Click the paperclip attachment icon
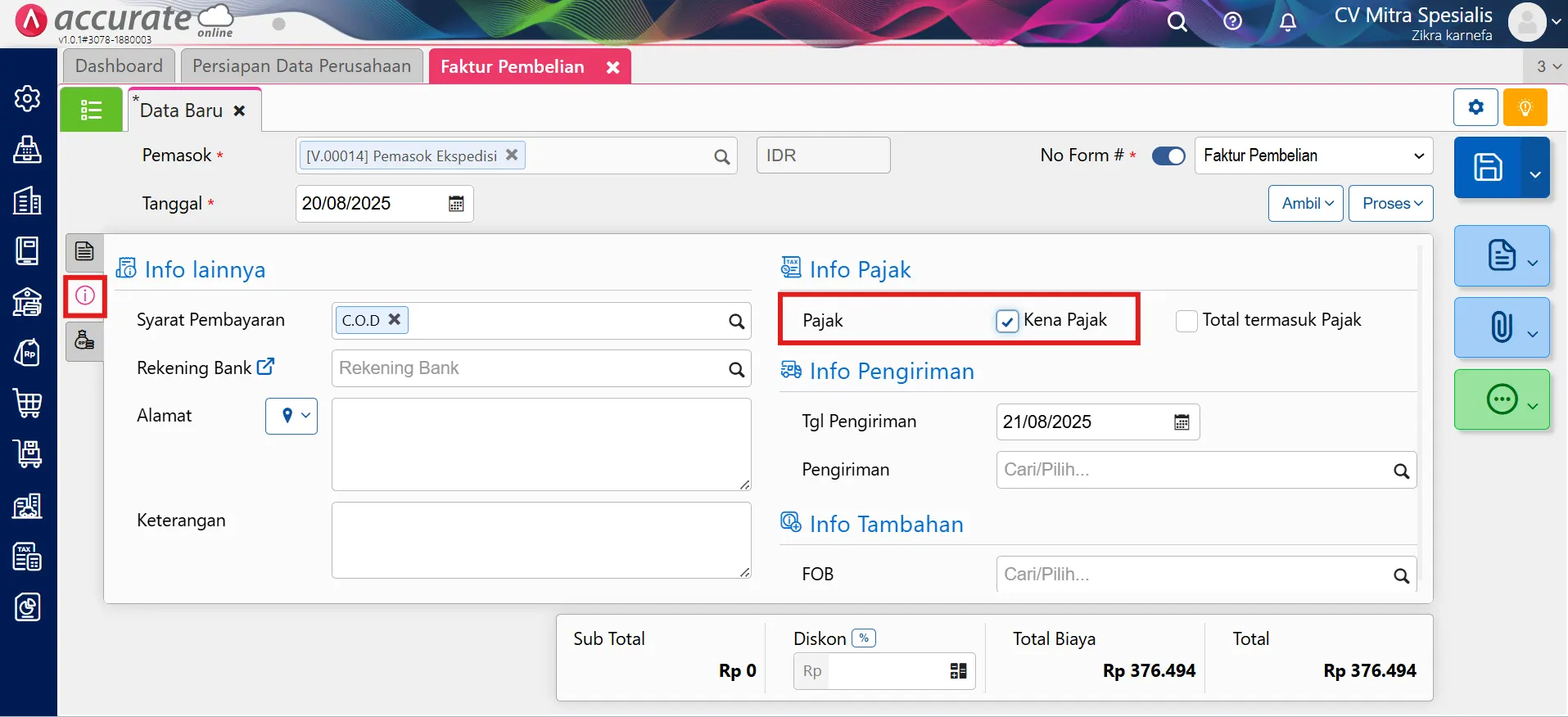1568x717 pixels. tap(1501, 327)
